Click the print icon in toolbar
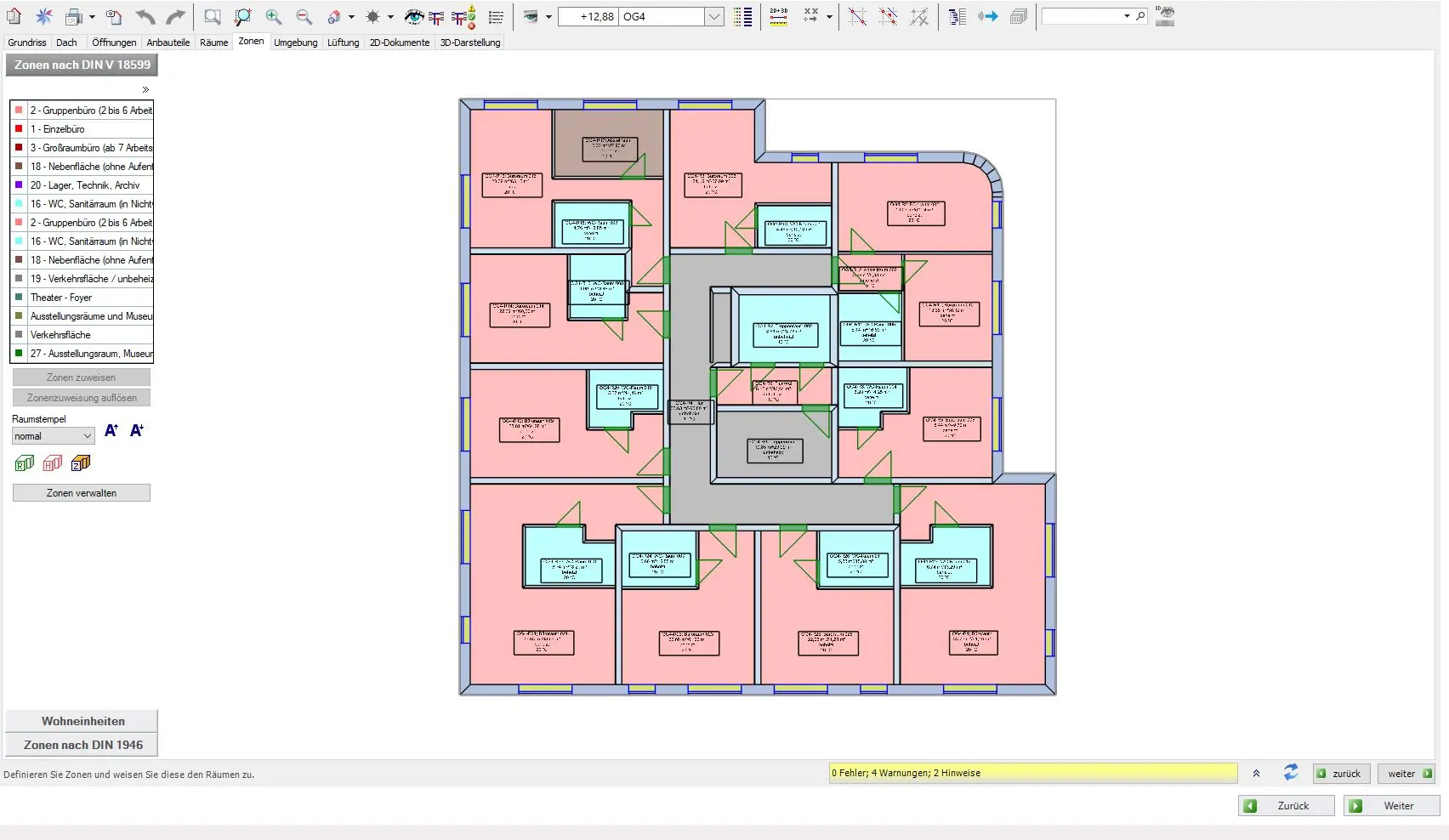The height and width of the screenshot is (840, 1449). pyautogui.click(x=74, y=16)
